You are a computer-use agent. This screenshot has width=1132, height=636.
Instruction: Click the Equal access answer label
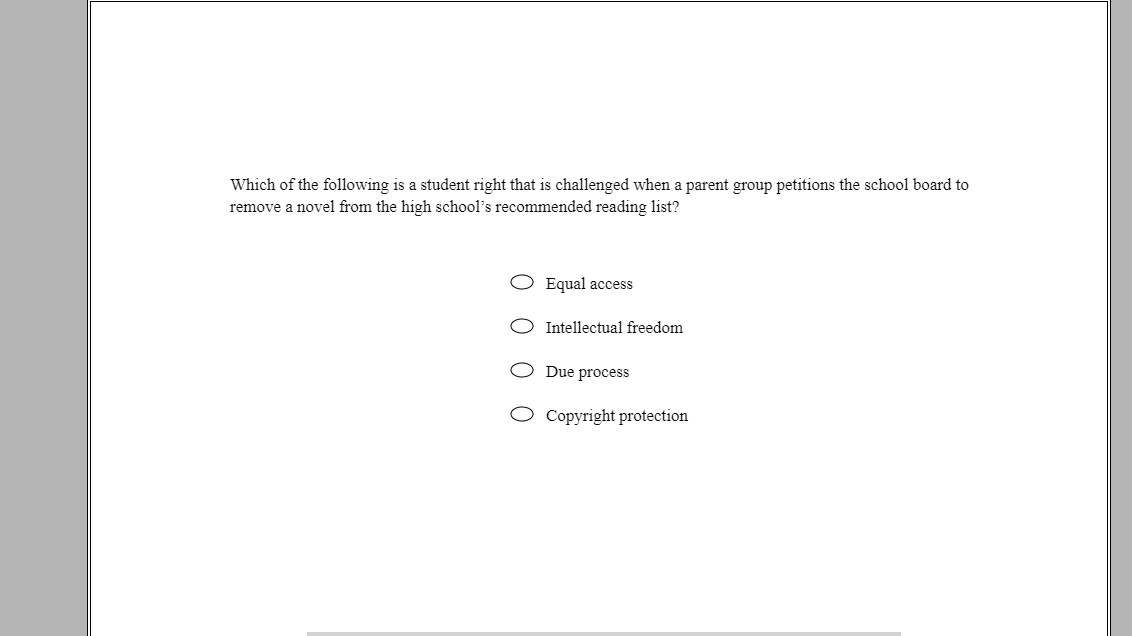[x=588, y=284]
